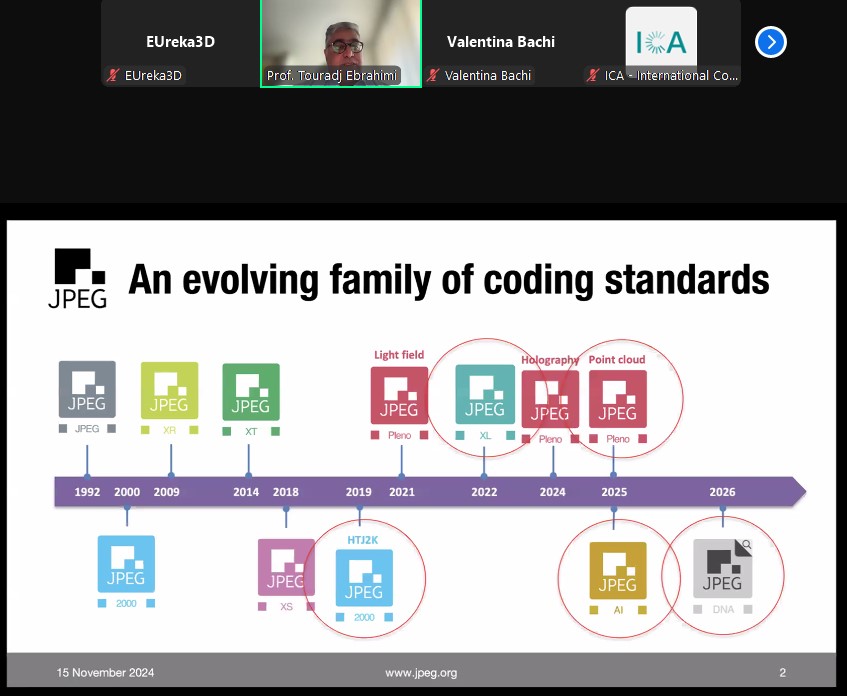The width and height of the screenshot is (847, 696).
Task: Click the Holography JPEG Pleno icon
Action: (550, 399)
